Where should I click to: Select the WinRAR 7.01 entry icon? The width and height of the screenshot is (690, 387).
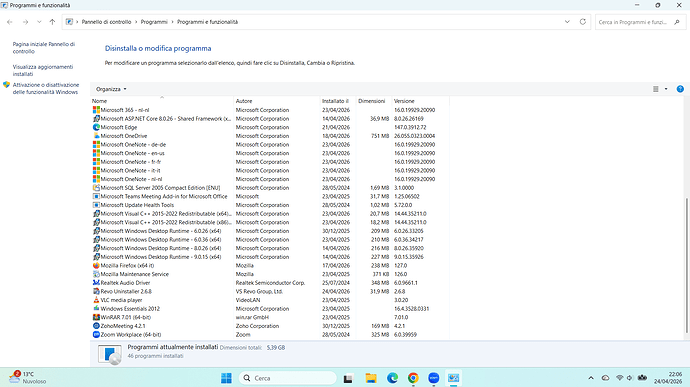pyautogui.click(x=96, y=317)
